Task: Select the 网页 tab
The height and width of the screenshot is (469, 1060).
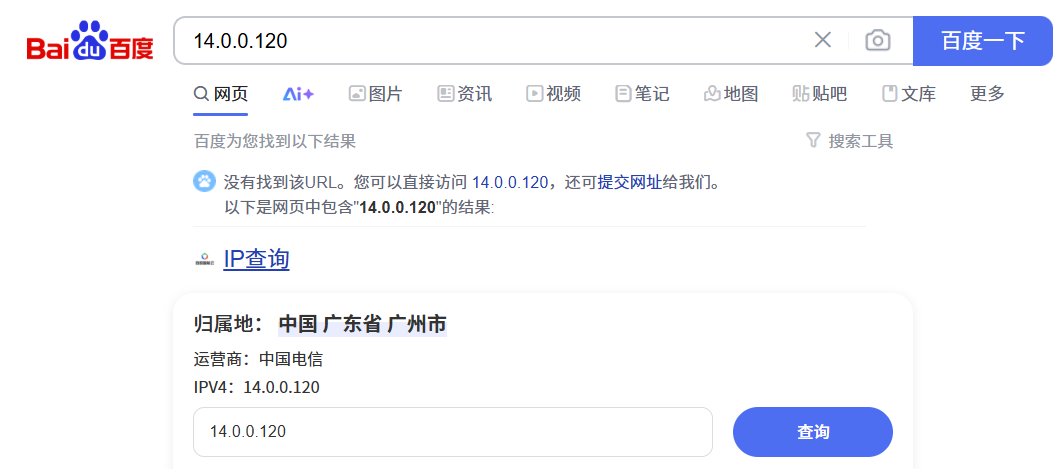Action: (220, 94)
